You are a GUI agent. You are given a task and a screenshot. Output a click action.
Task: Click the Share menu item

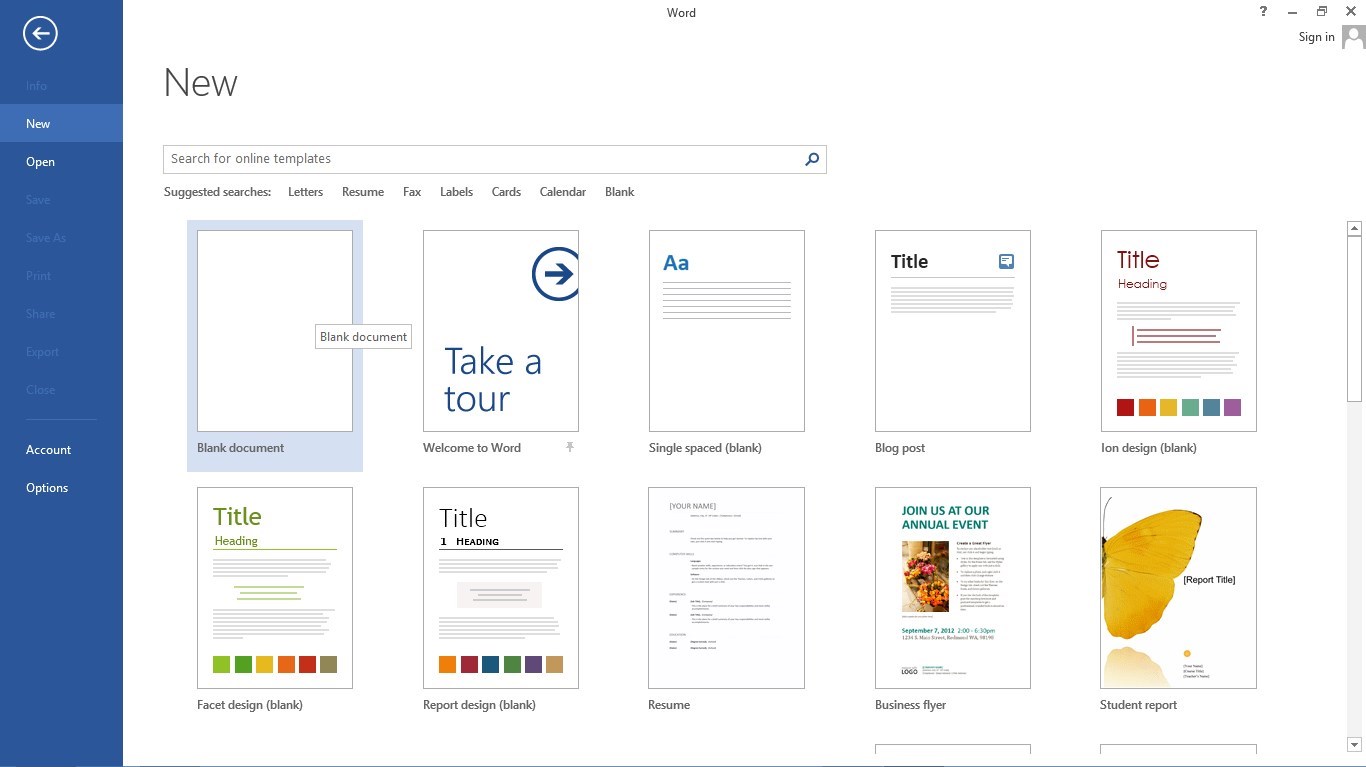[x=61, y=314]
